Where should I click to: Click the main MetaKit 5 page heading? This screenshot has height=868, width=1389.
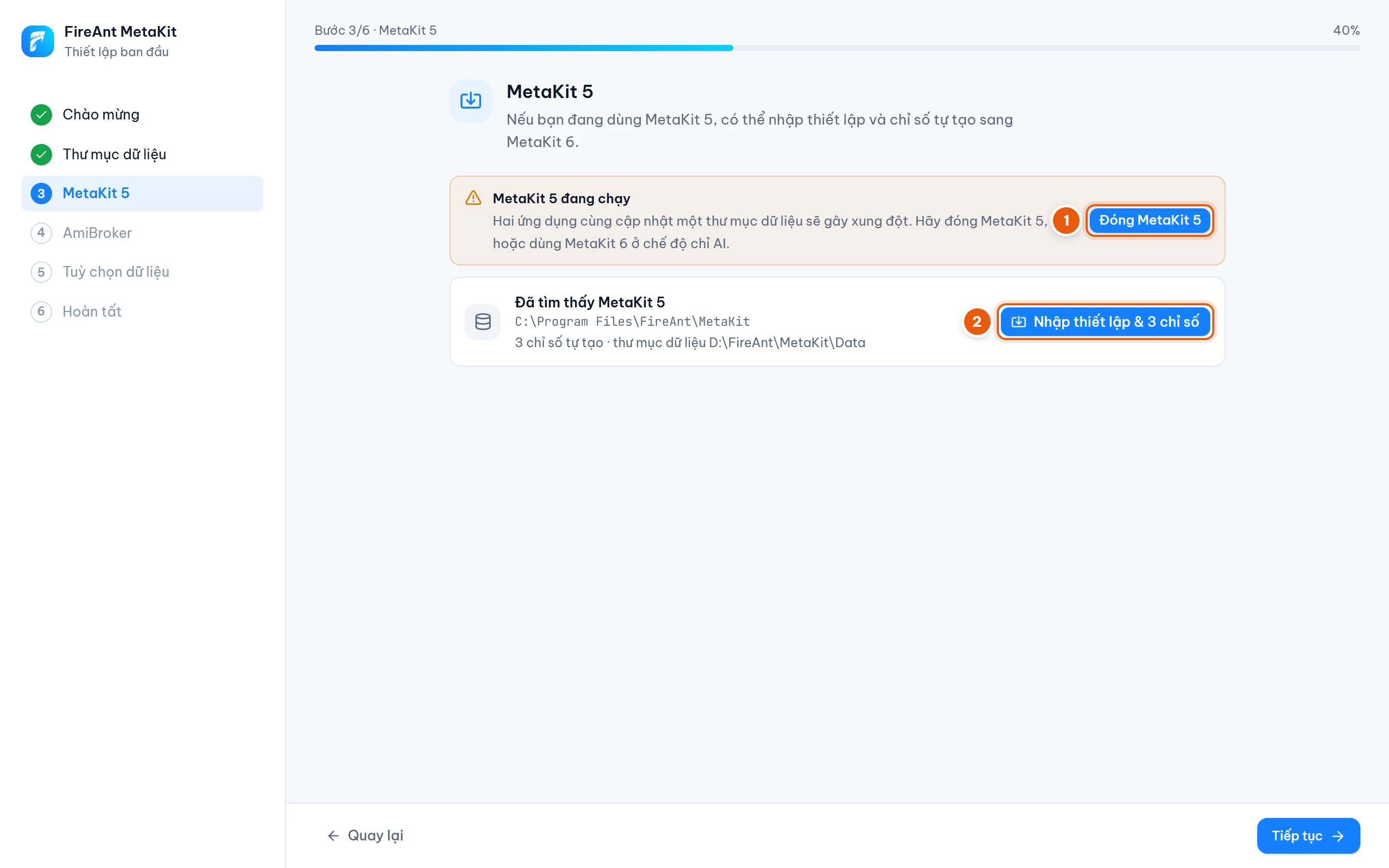(x=549, y=92)
